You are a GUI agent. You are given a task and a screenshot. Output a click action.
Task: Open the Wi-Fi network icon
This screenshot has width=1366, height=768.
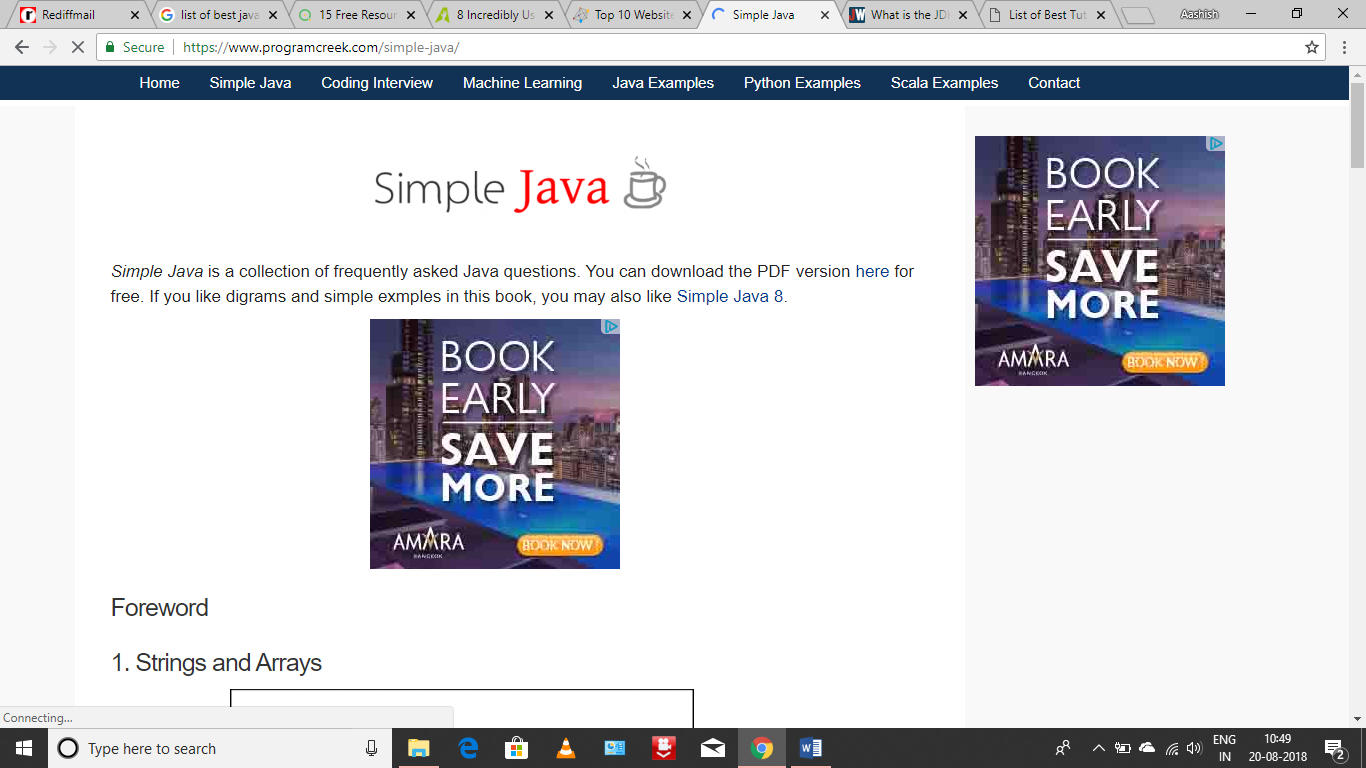1171,748
